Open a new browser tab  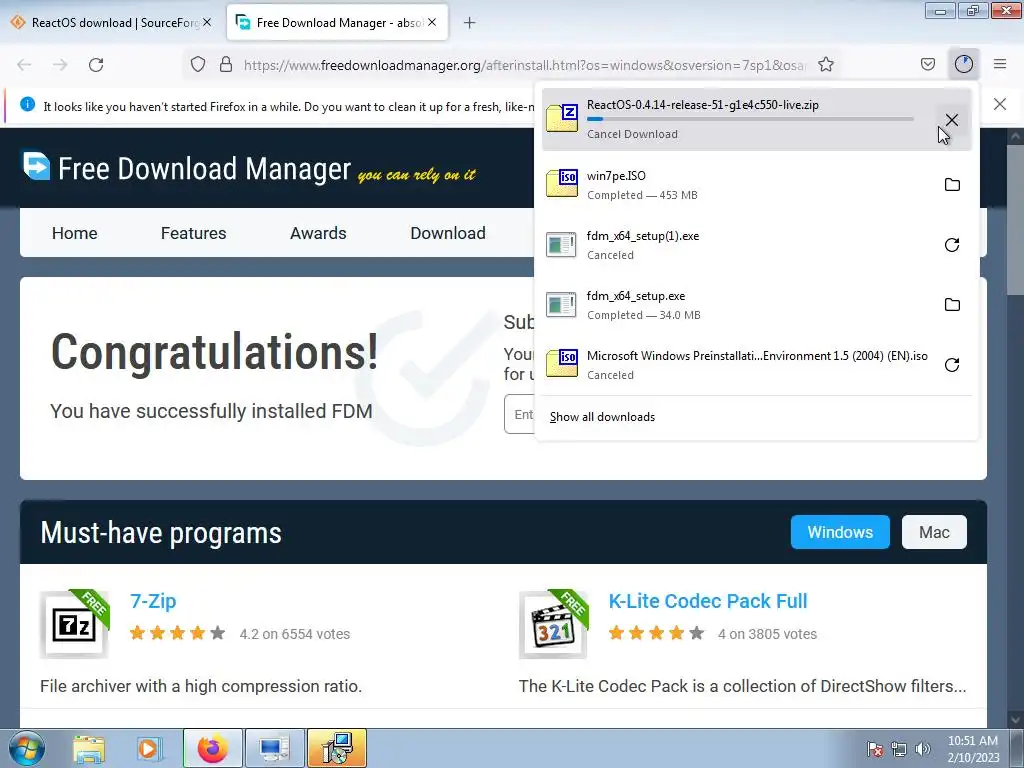tap(470, 23)
